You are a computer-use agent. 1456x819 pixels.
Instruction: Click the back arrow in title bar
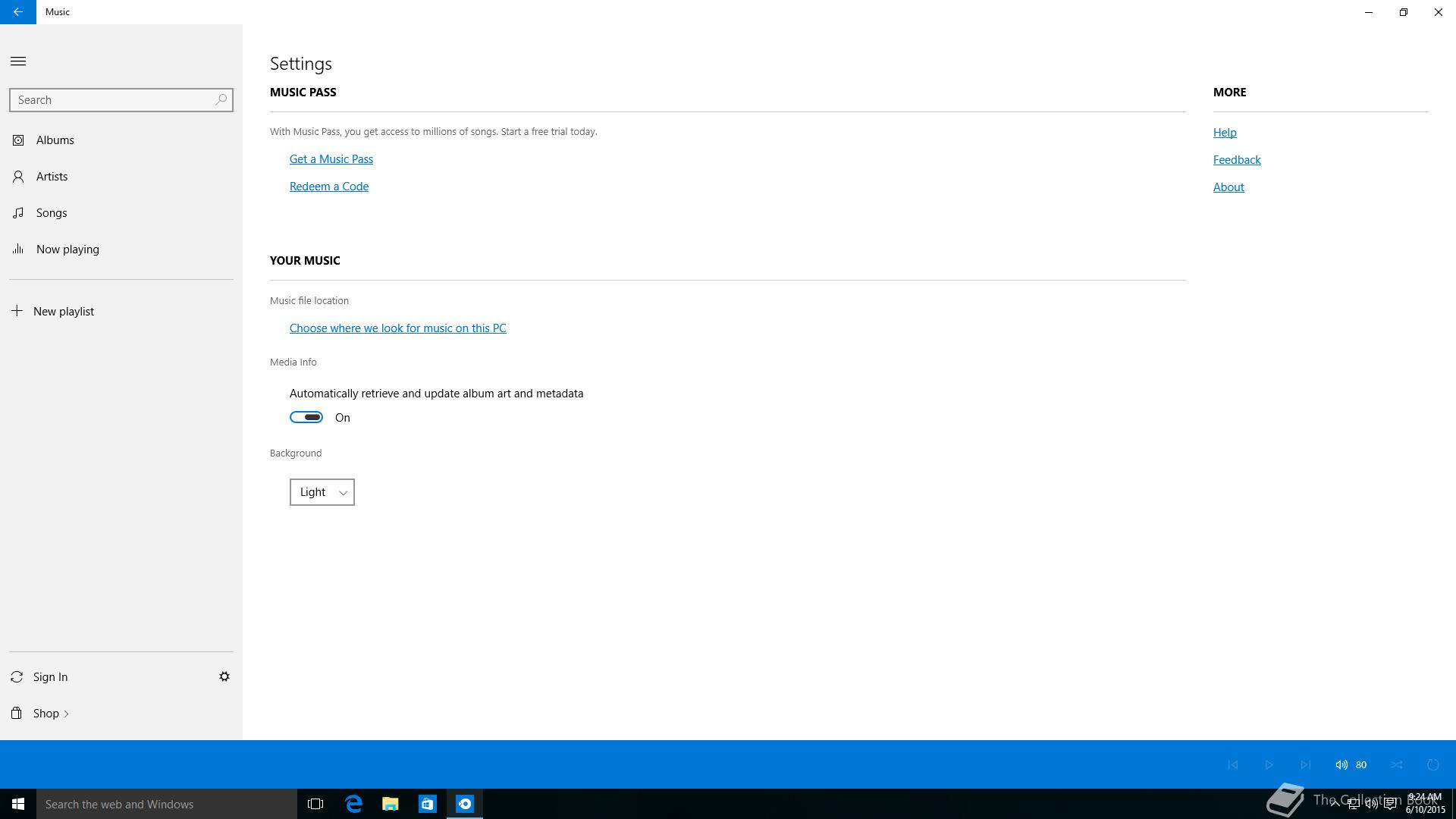click(17, 12)
